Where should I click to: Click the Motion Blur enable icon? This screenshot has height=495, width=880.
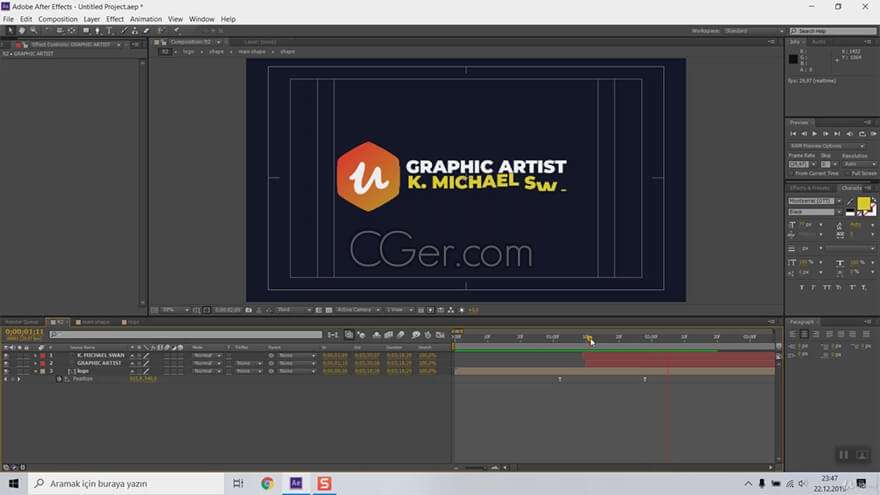tap(400, 335)
